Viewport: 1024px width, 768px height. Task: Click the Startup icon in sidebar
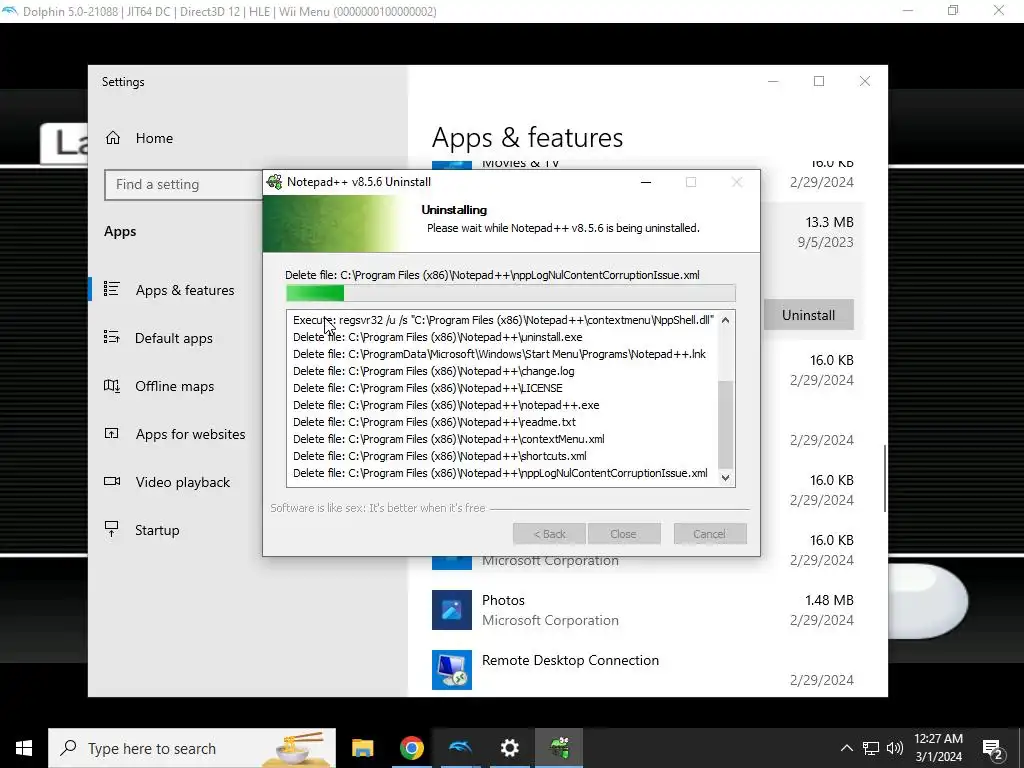click(x=112, y=529)
